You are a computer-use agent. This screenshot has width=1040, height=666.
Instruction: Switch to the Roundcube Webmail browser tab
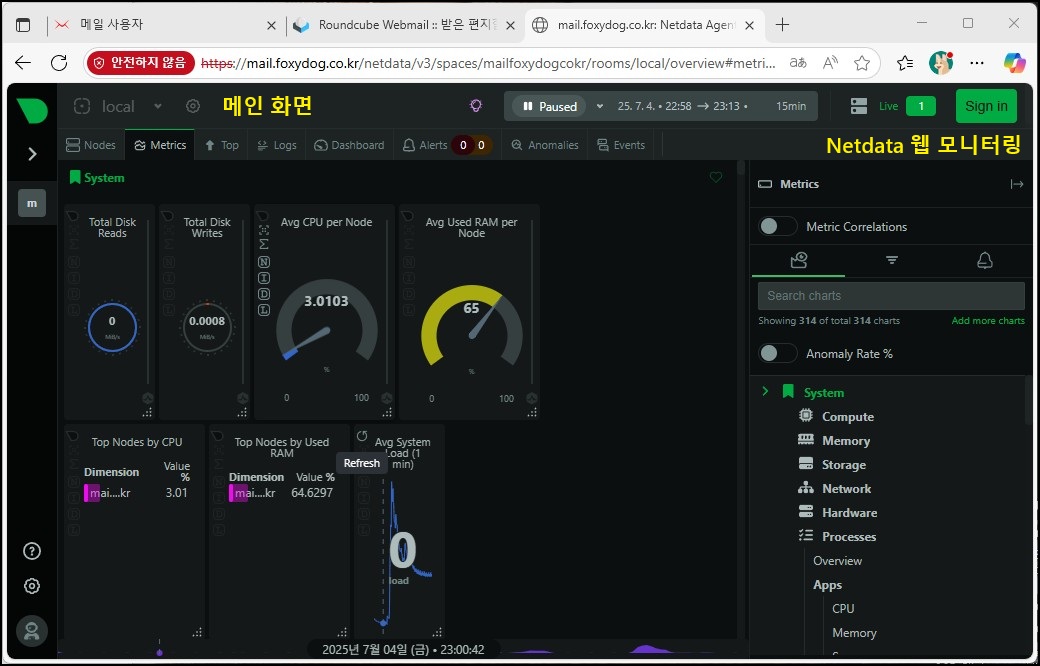tap(405, 25)
